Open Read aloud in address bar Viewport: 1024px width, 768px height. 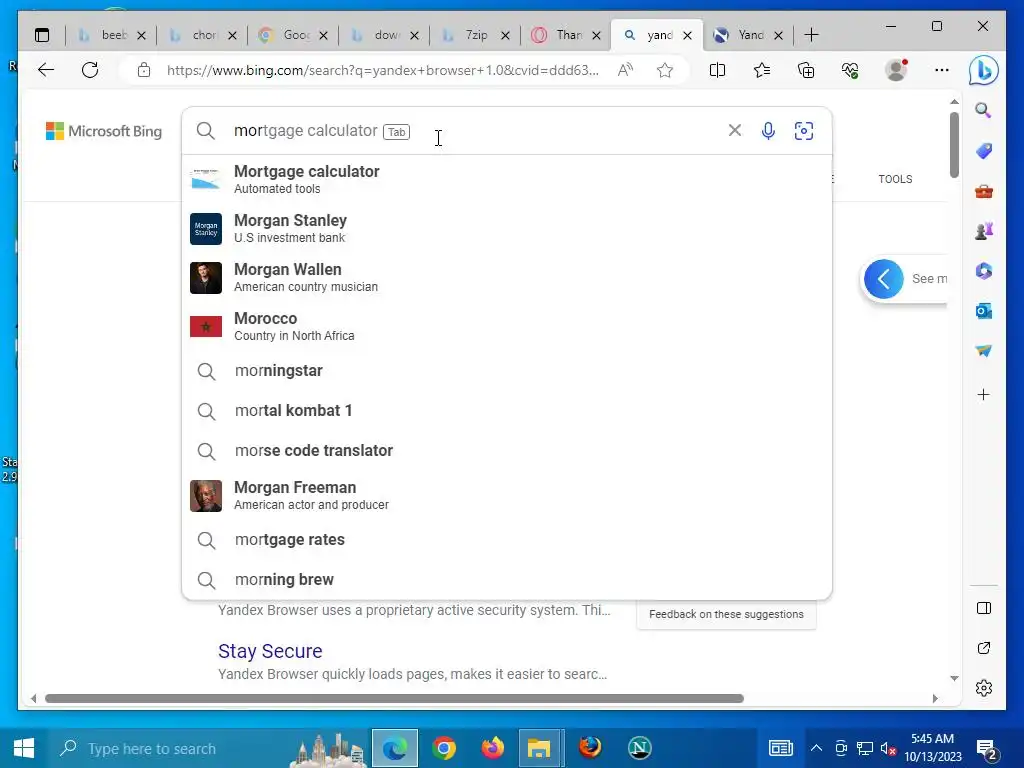[x=625, y=70]
